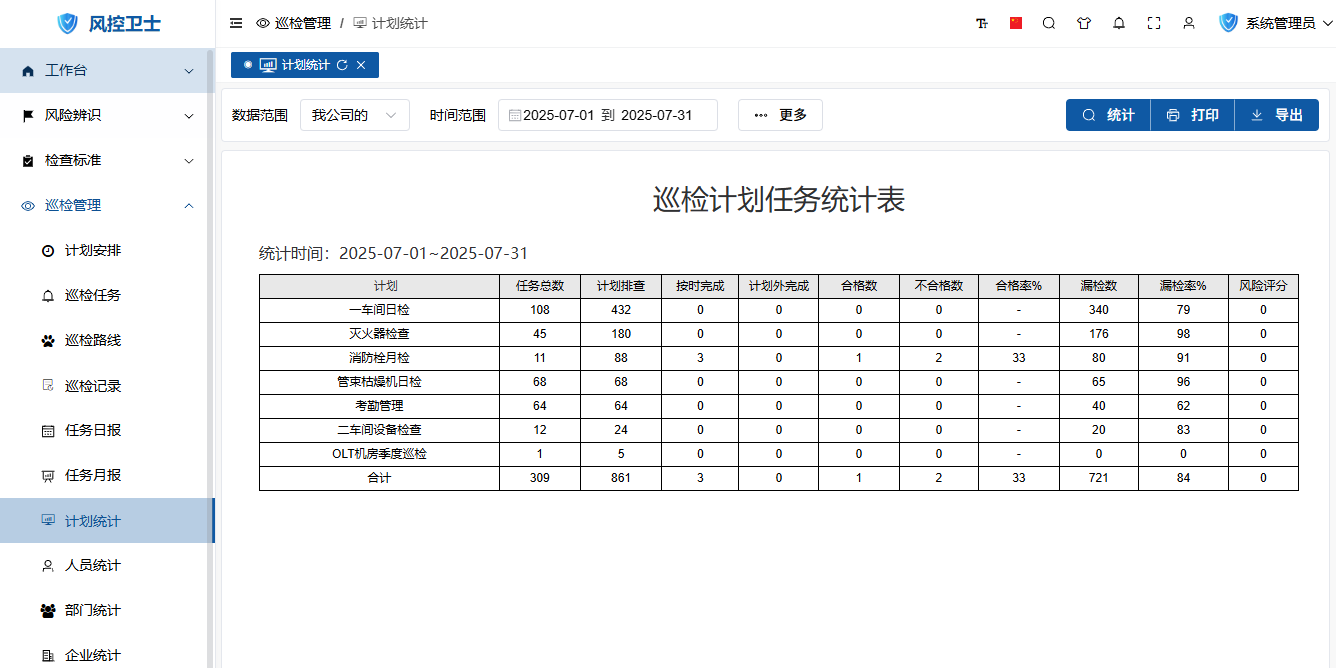
Task: Expand the 风险辨识 menu
Action: [x=107, y=115]
